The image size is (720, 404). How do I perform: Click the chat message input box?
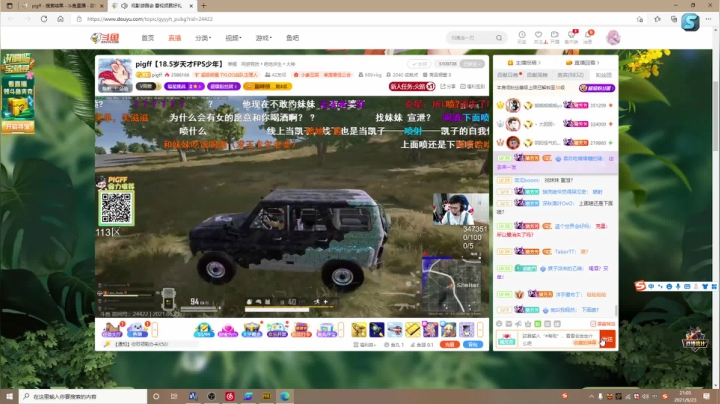pos(559,339)
